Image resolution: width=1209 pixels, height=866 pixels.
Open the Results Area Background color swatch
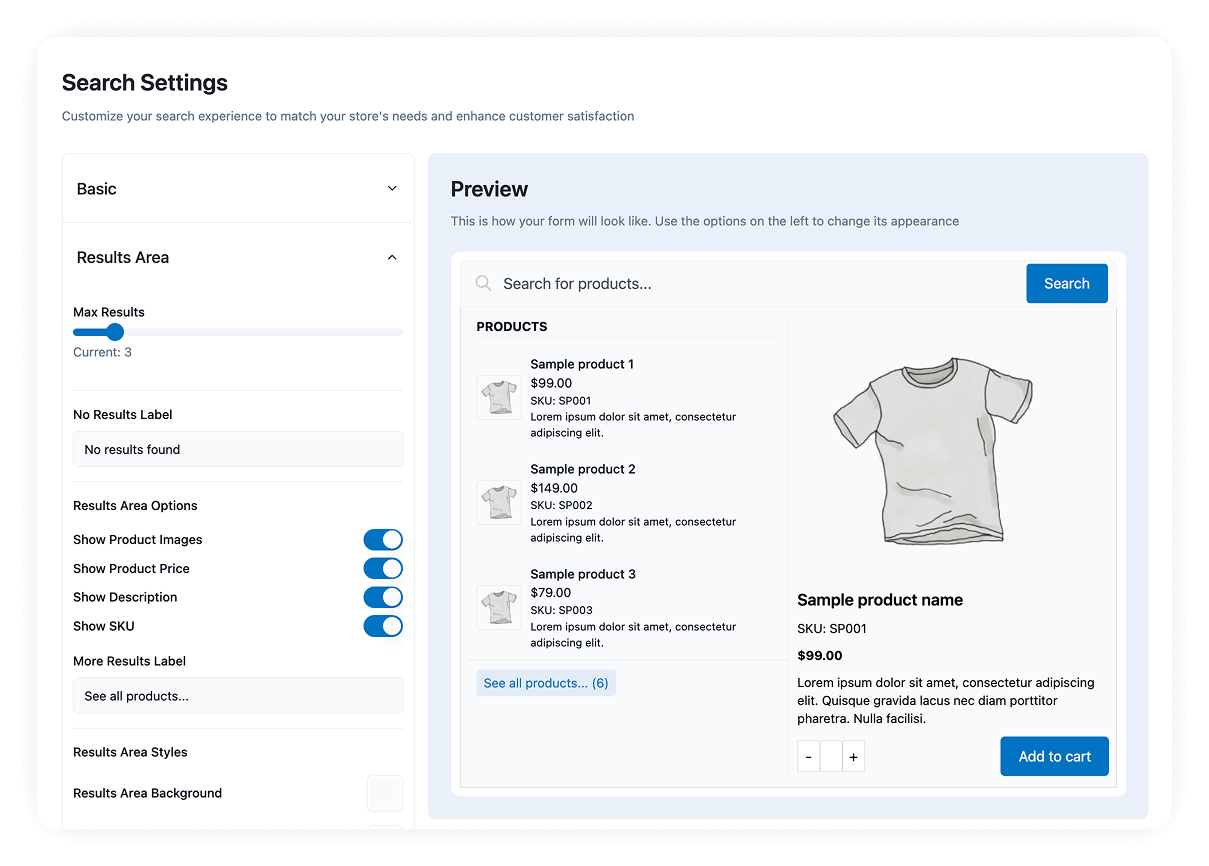tap(385, 793)
